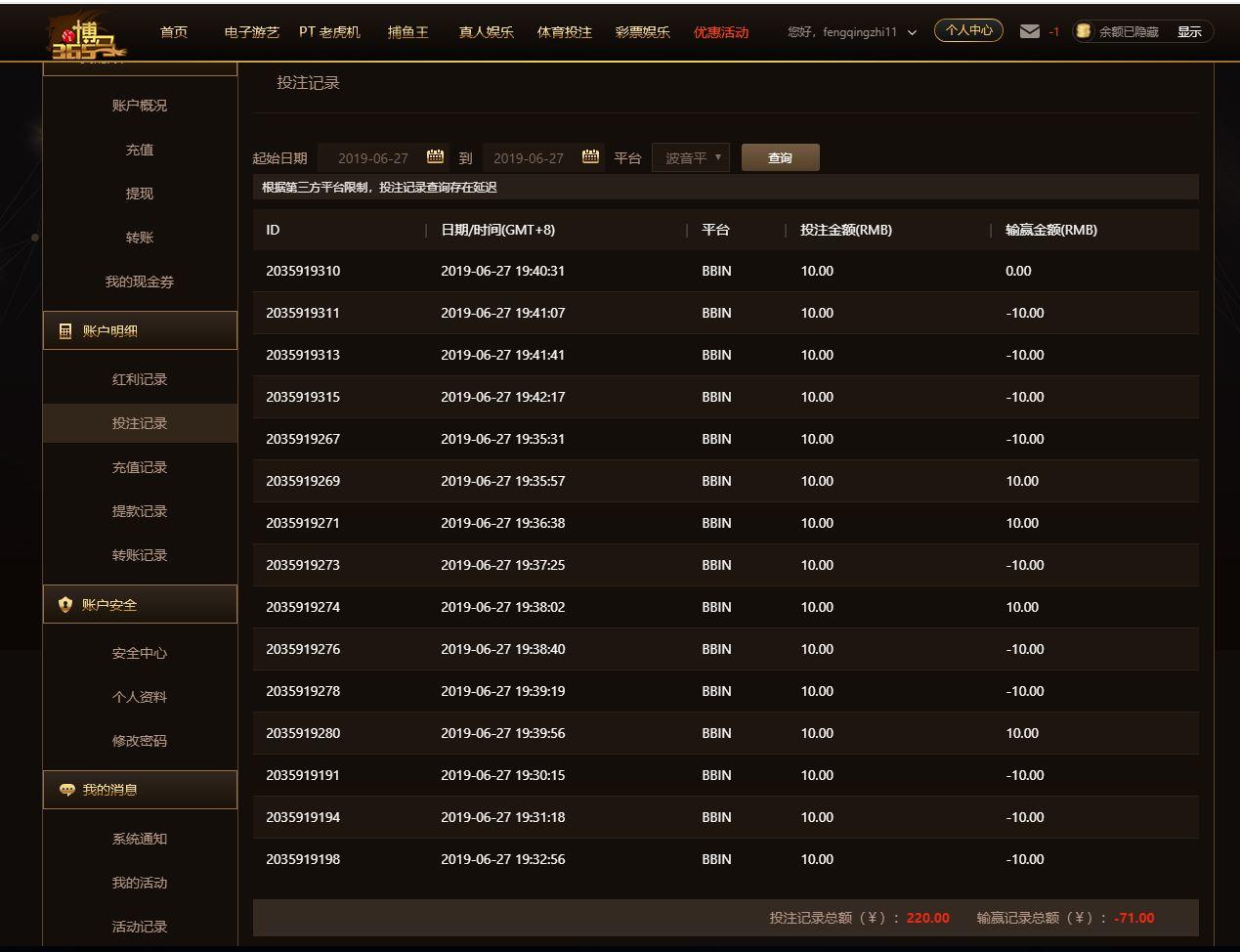Click the 账户明细 calculator icon

65,331
